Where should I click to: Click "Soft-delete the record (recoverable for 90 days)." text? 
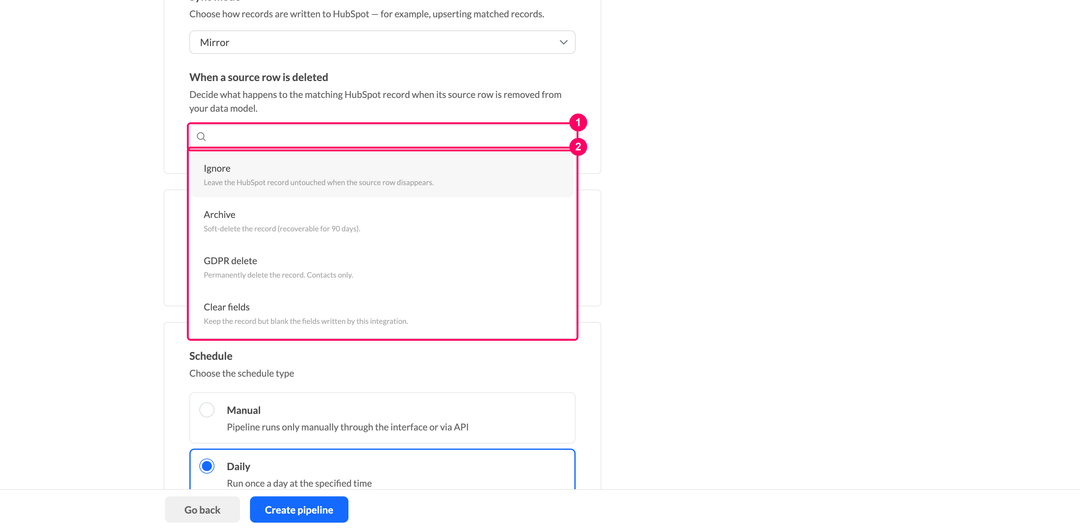pyautogui.click(x=282, y=229)
